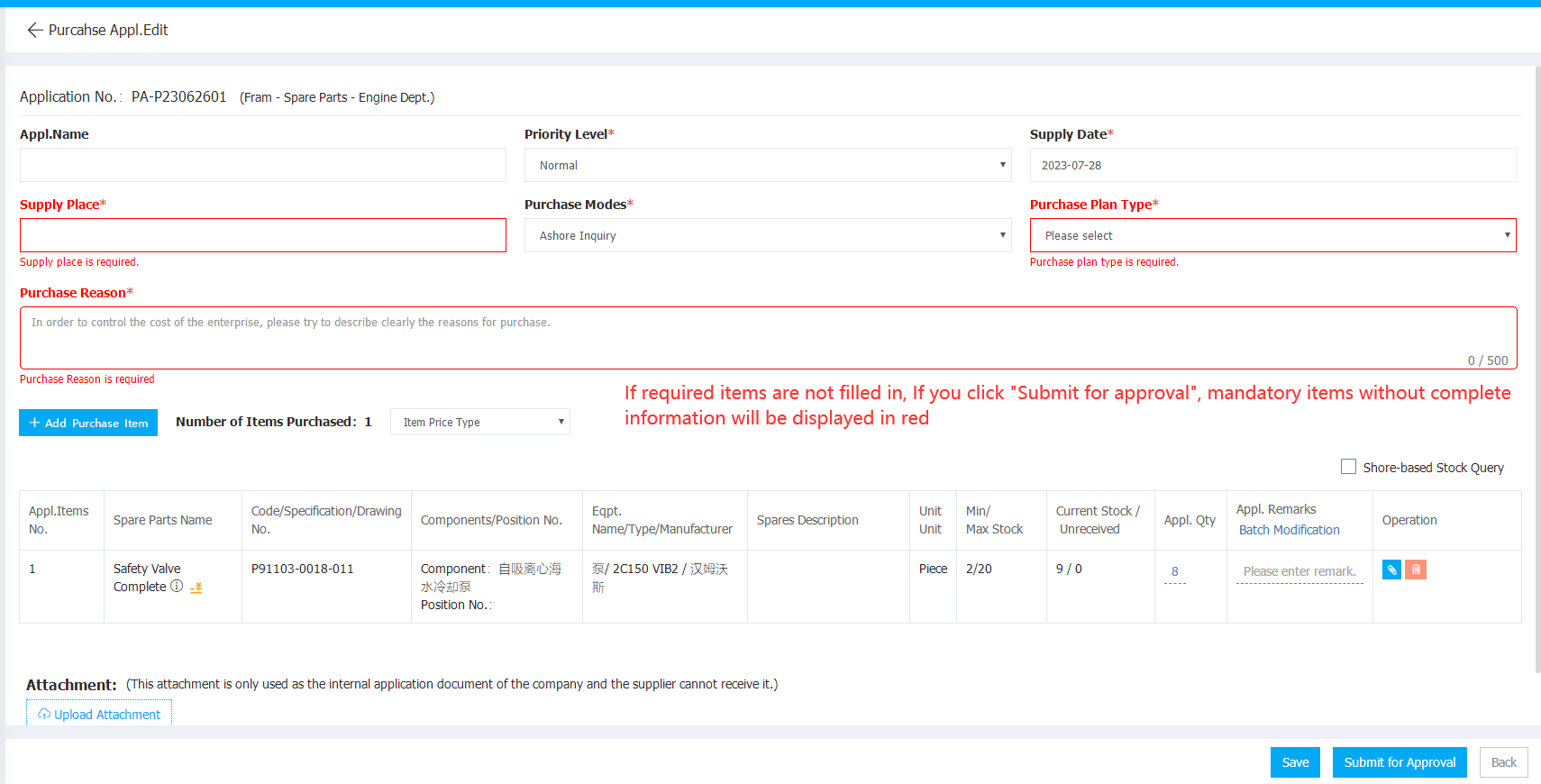This screenshot has width=1541, height=784.
Task: Click the Eqpt. Name/Type/Manufacturer header
Action: point(662,520)
